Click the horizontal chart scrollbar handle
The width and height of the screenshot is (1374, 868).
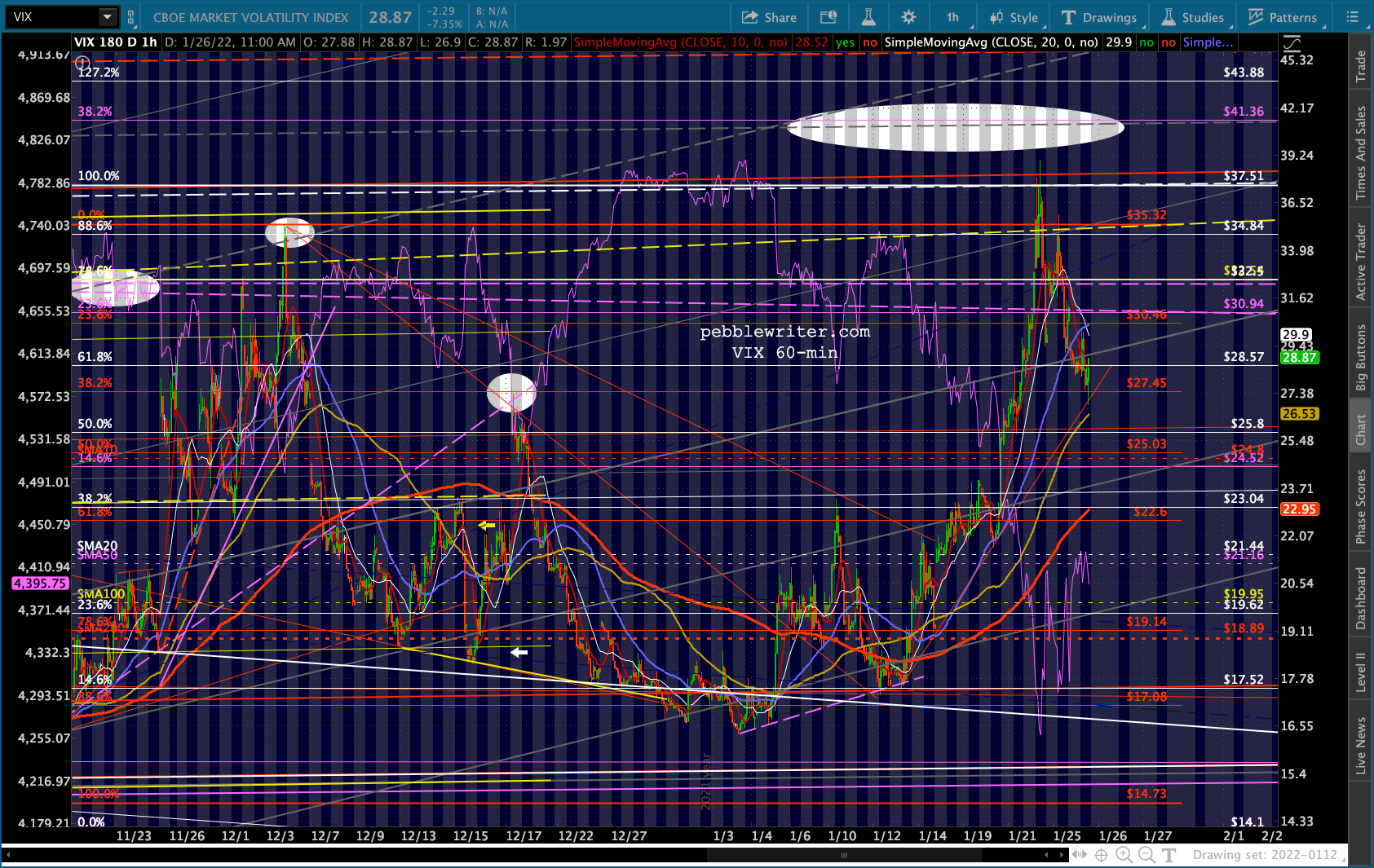click(x=843, y=855)
